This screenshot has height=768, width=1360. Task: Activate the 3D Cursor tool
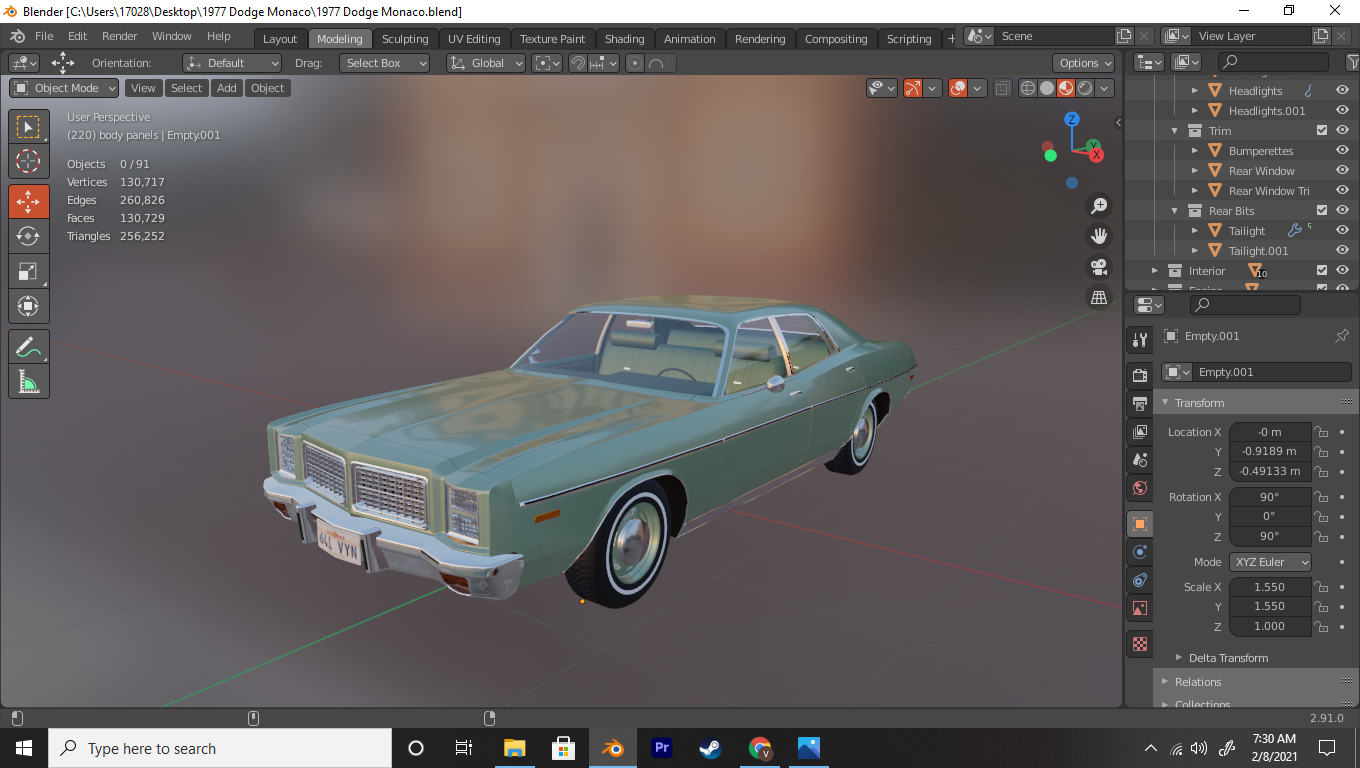[29, 162]
